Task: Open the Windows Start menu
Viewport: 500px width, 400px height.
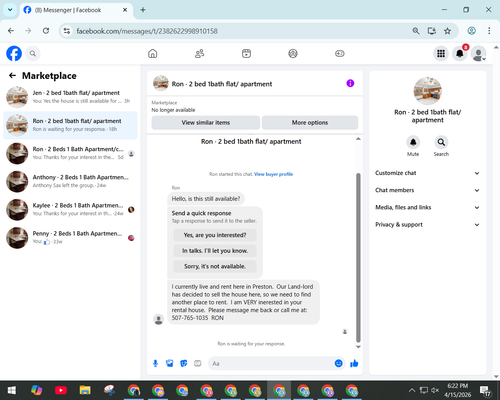Action: tap(12, 390)
